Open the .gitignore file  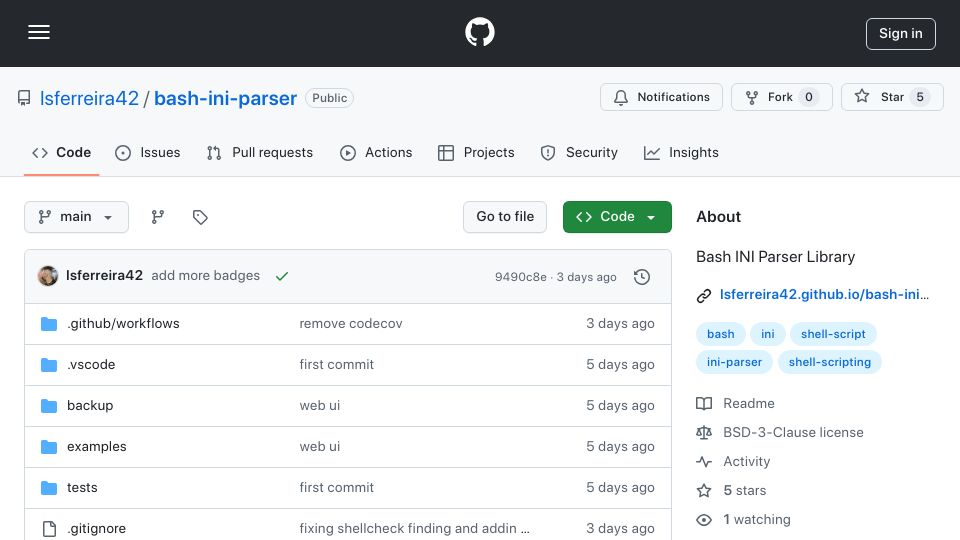(96, 528)
